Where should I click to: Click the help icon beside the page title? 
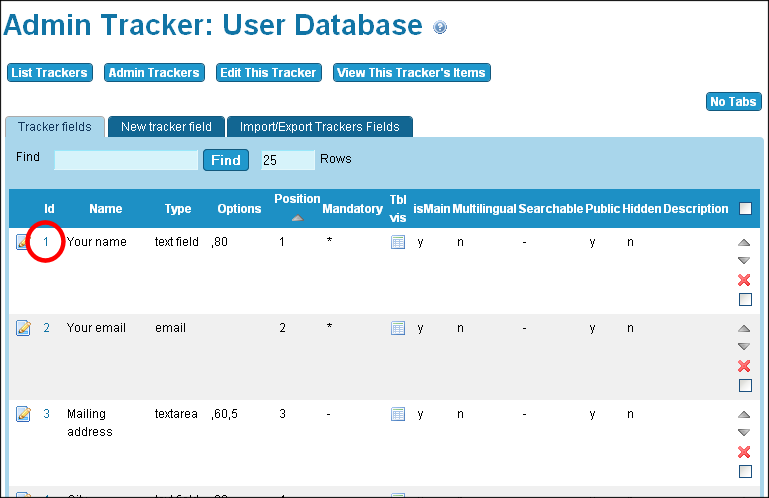[440, 28]
